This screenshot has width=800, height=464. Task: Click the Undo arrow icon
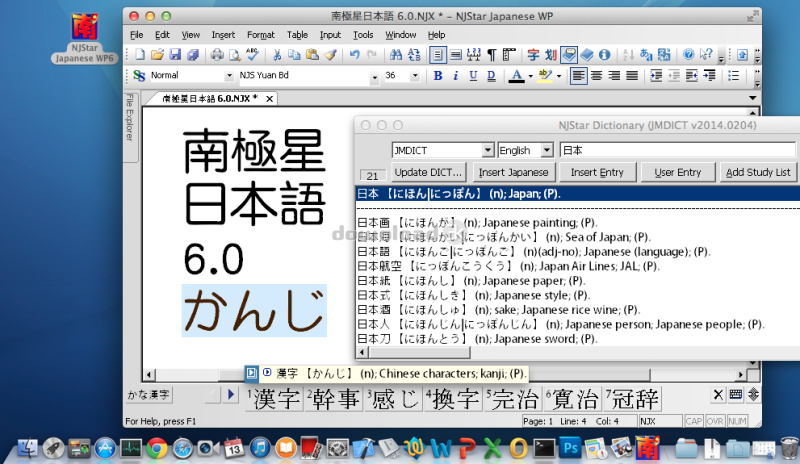pyautogui.click(x=355, y=54)
